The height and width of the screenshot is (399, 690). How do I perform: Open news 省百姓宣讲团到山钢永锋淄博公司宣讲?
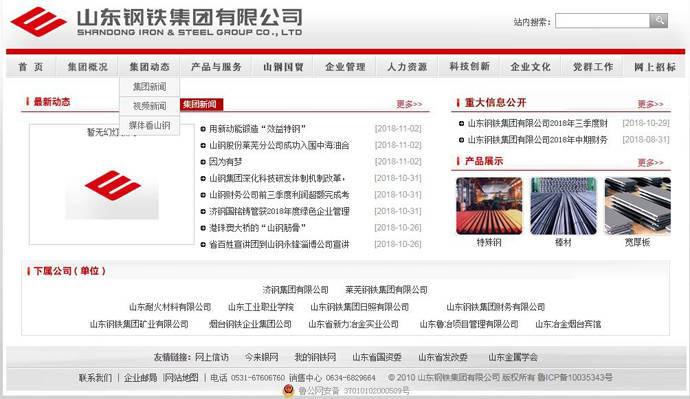(279, 245)
